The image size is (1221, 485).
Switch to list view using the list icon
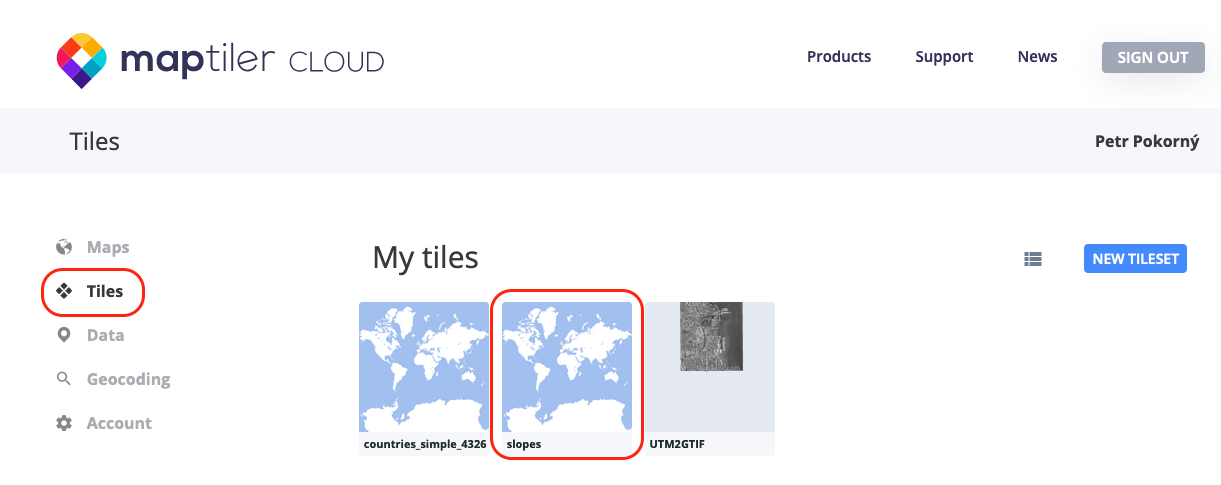click(1033, 259)
